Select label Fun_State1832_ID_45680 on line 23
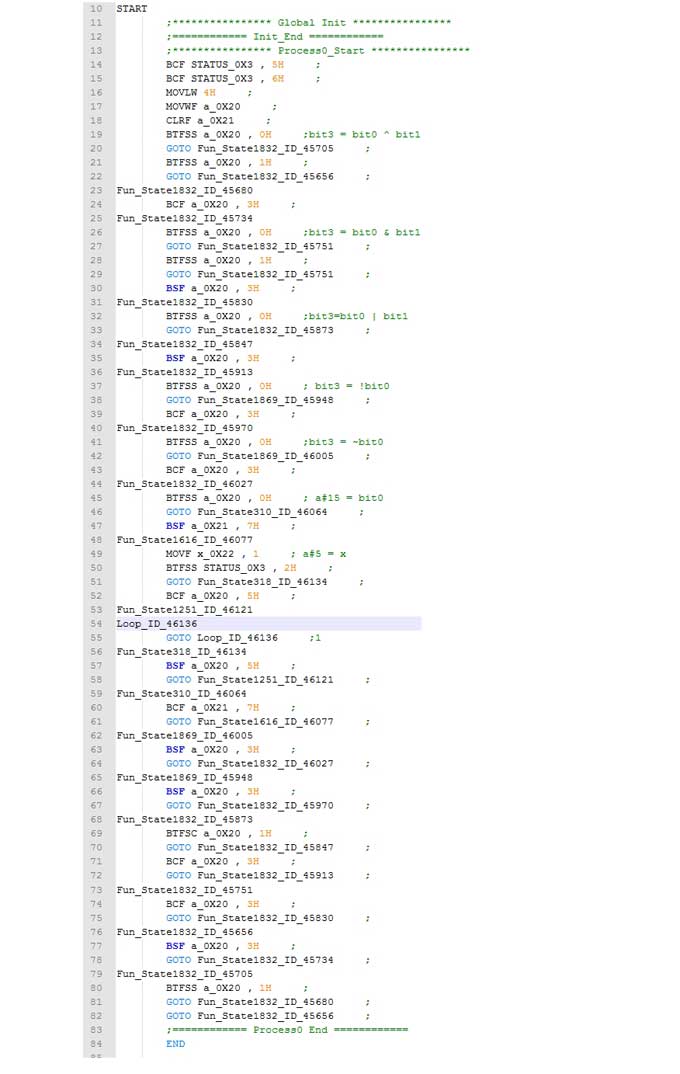 pos(184,190)
